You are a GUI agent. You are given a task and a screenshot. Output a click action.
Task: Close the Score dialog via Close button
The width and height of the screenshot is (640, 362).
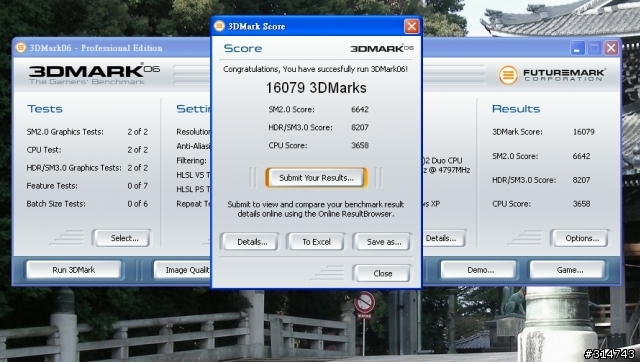pyautogui.click(x=382, y=273)
